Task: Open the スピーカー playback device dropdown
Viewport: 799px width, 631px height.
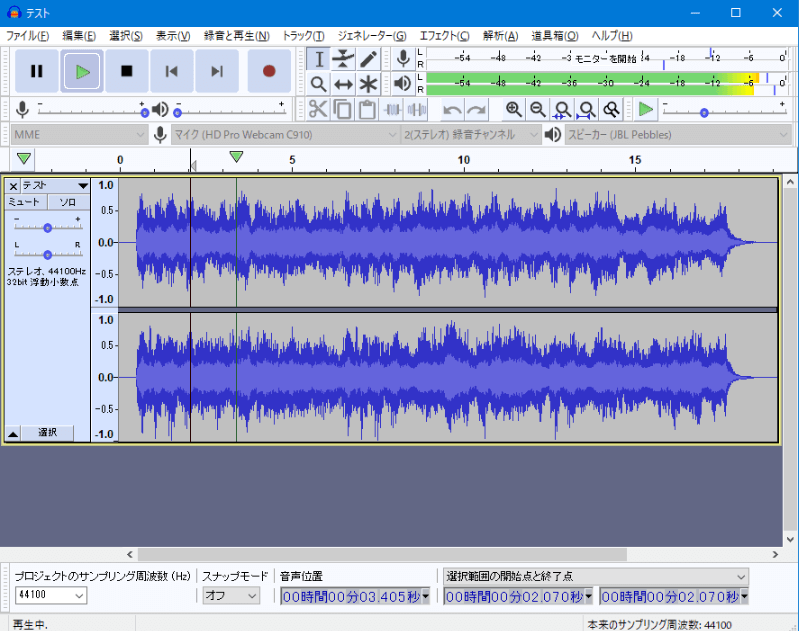Action: pyautogui.click(x=678, y=135)
